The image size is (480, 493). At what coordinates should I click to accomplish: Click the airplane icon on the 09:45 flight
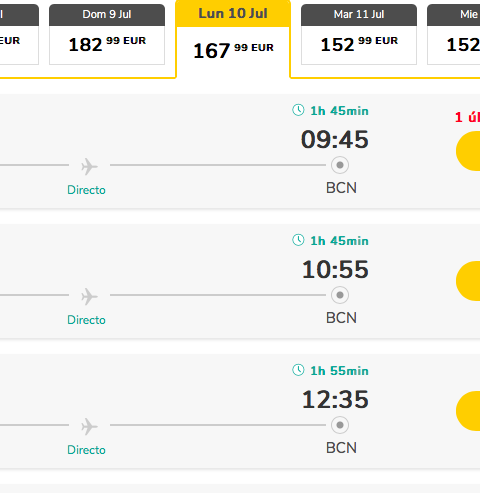click(x=89, y=166)
